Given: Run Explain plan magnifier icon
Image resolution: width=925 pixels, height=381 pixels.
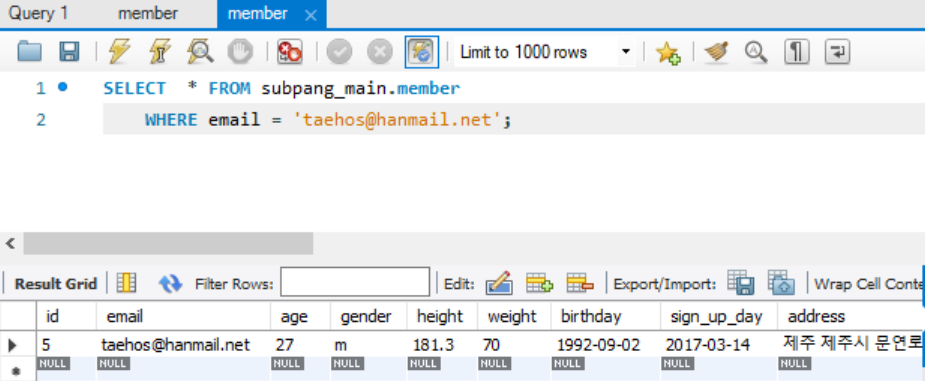Looking at the screenshot, I should tap(200, 52).
